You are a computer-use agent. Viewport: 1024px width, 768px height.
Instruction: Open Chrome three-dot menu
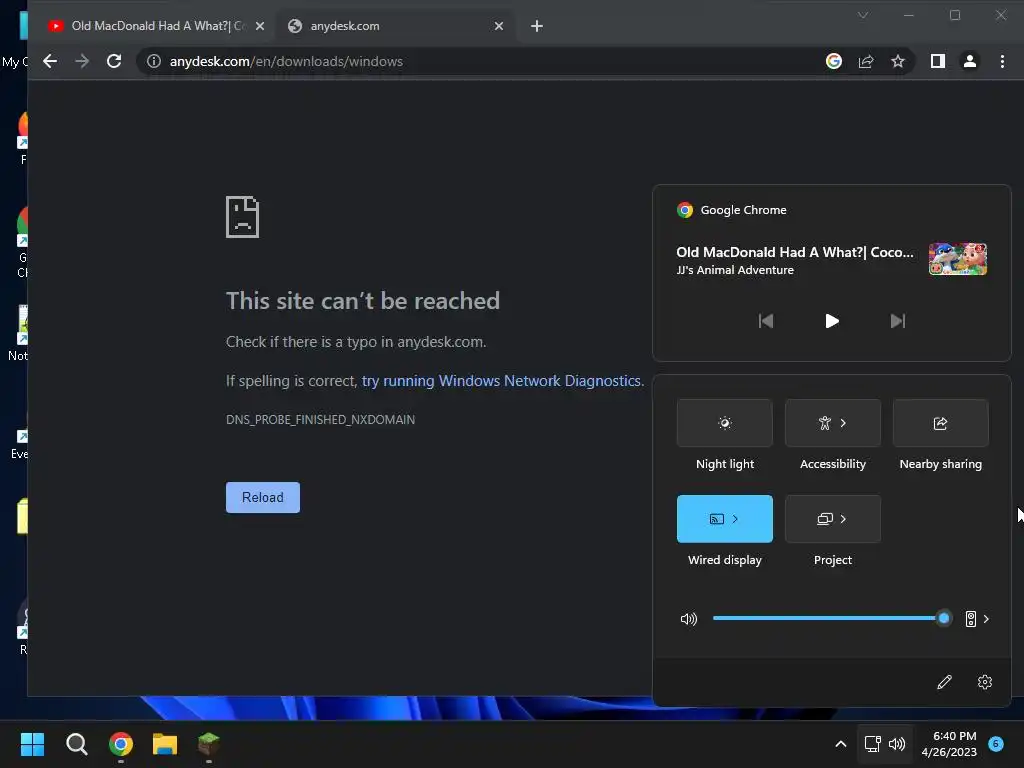(x=1002, y=61)
